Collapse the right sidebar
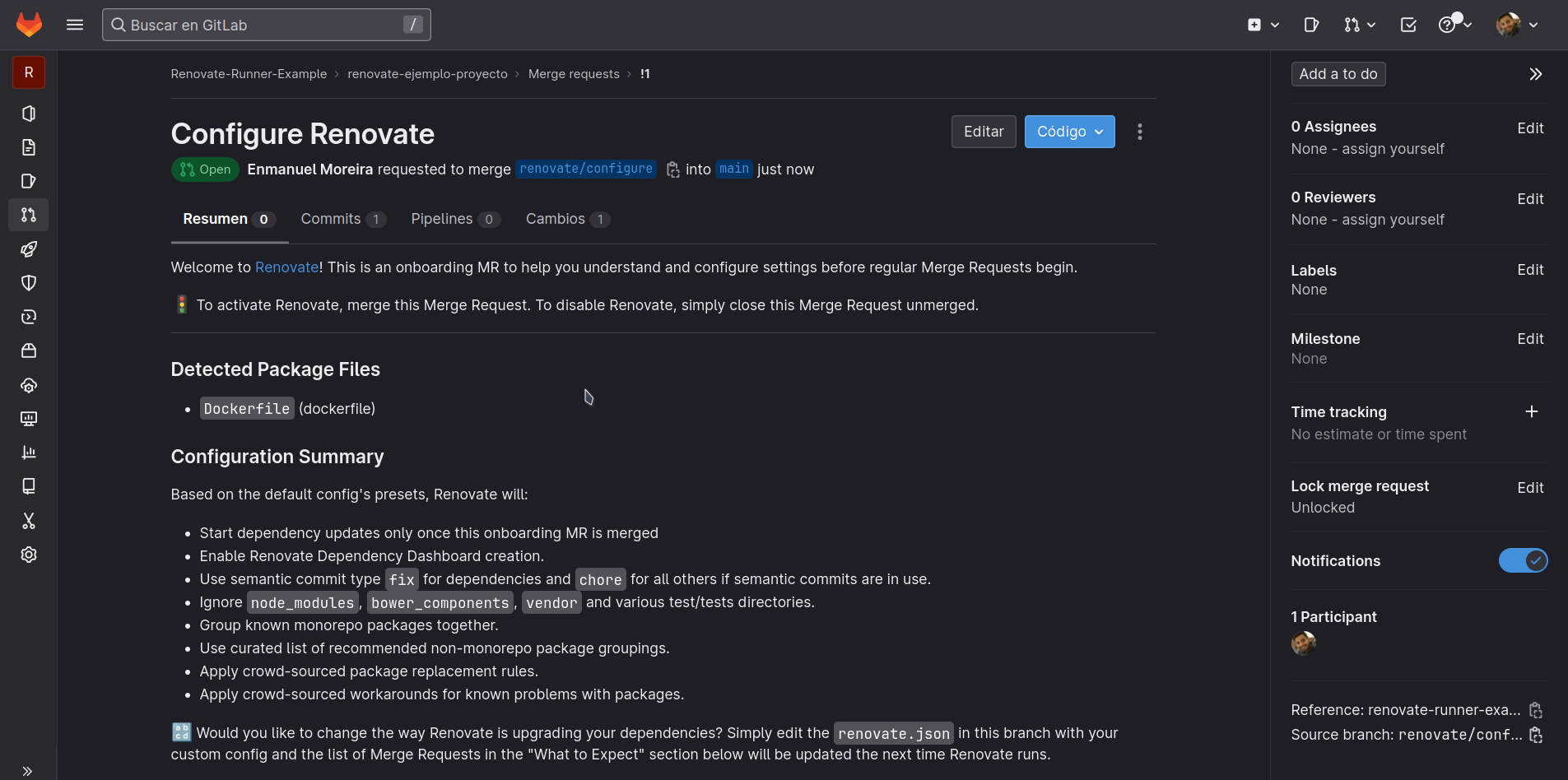This screenshot has height=780, width=1568. 1535,74
